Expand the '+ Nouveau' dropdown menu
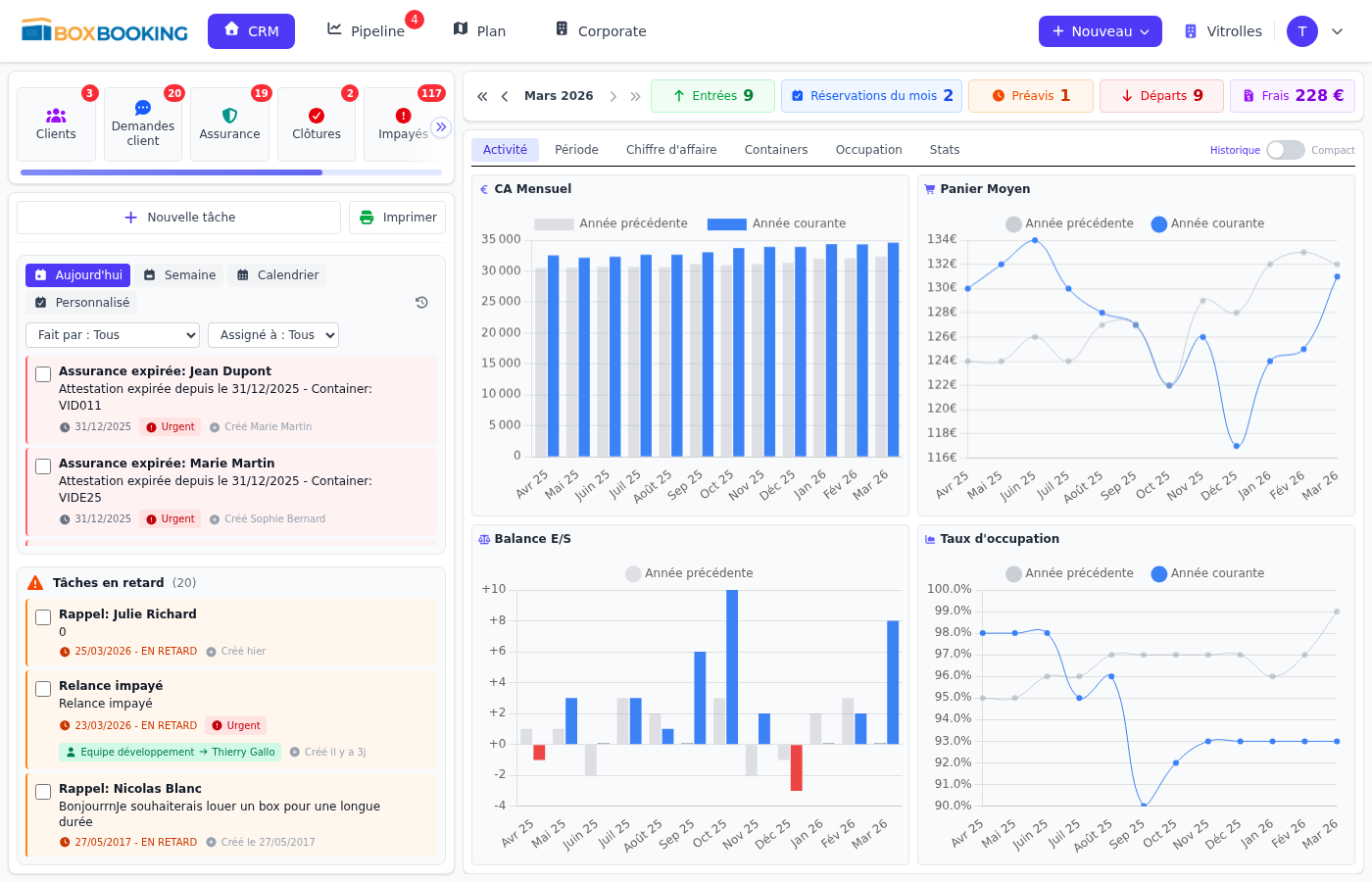The height and width of the screenshot is (882, 1372). pos(1100,30)
